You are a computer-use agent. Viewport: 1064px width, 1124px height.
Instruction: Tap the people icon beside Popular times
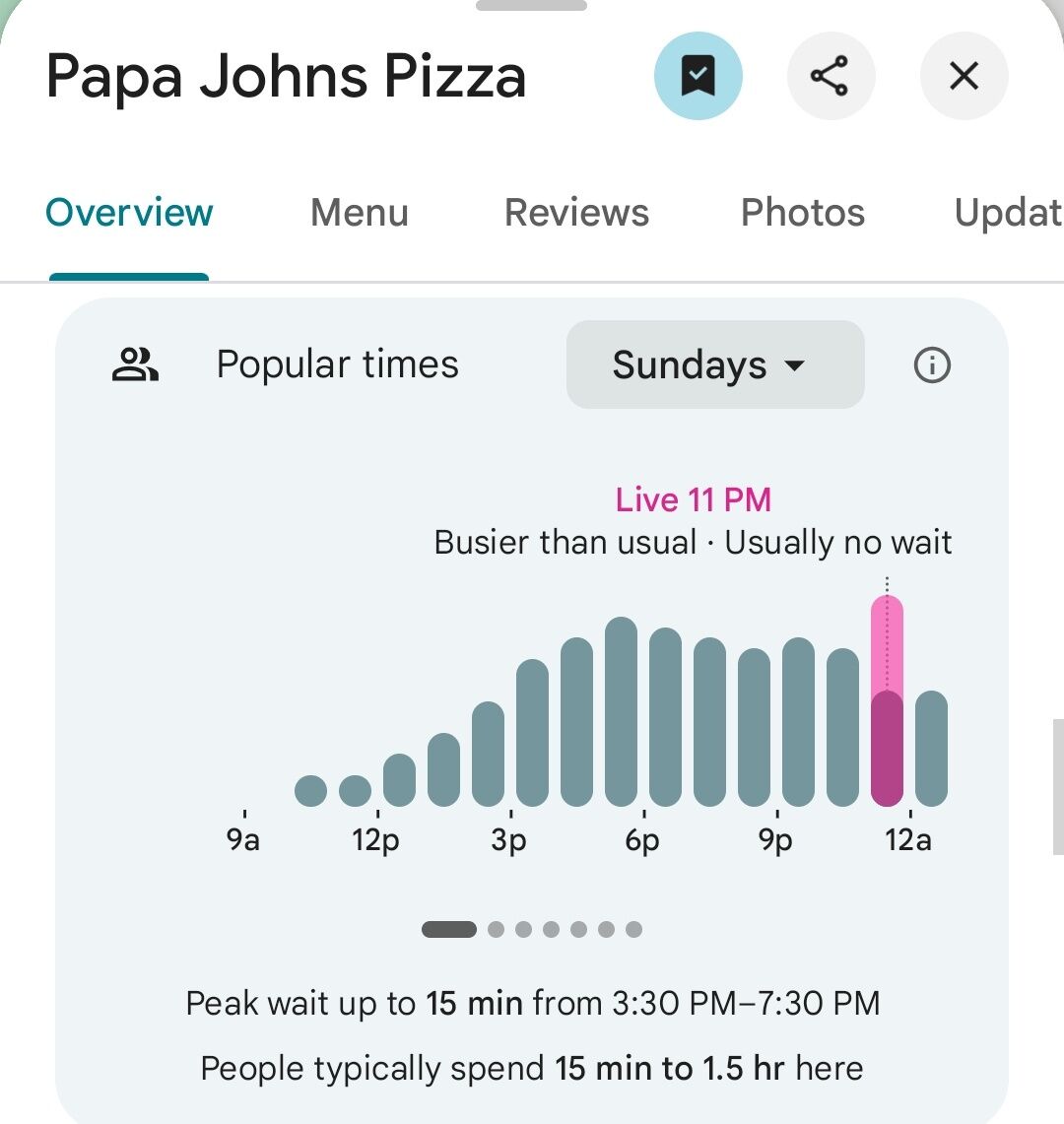coord(135,365)
